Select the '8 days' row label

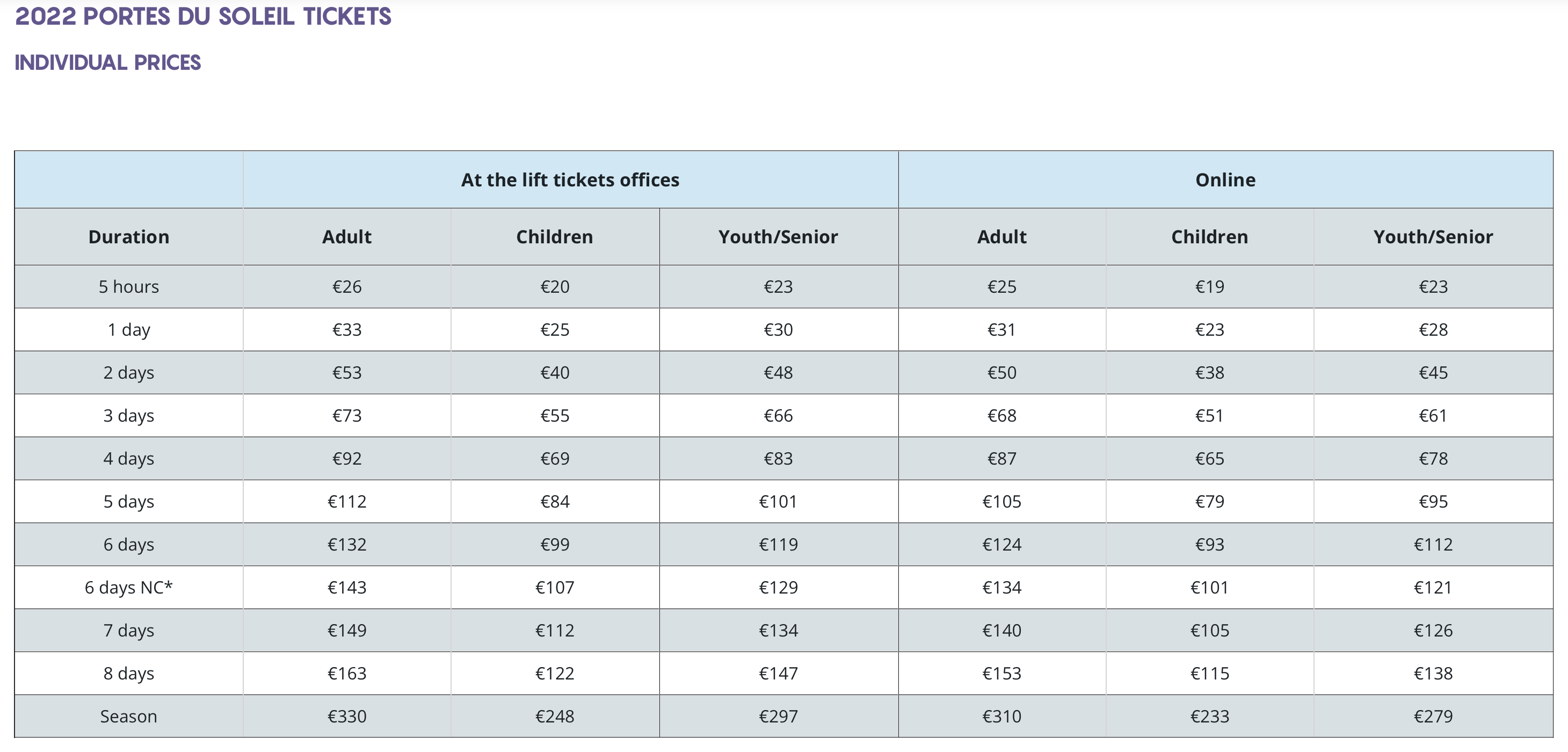pyautogui.click(x=128, y=673)
